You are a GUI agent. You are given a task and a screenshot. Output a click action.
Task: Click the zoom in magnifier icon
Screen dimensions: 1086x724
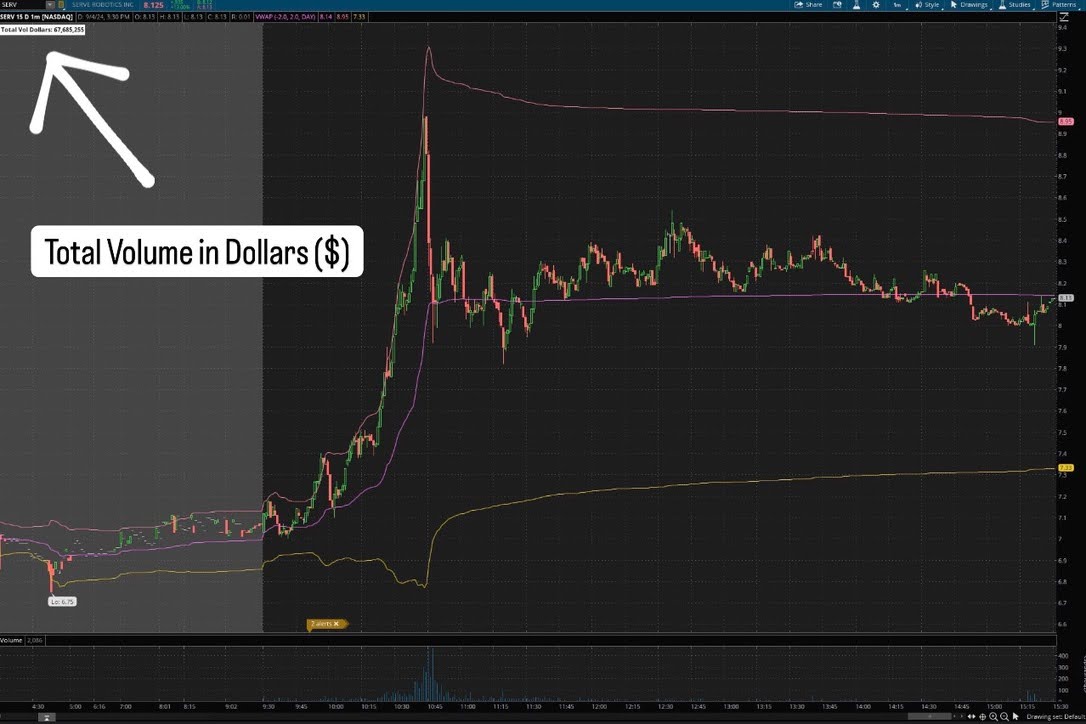click(994, 716)
